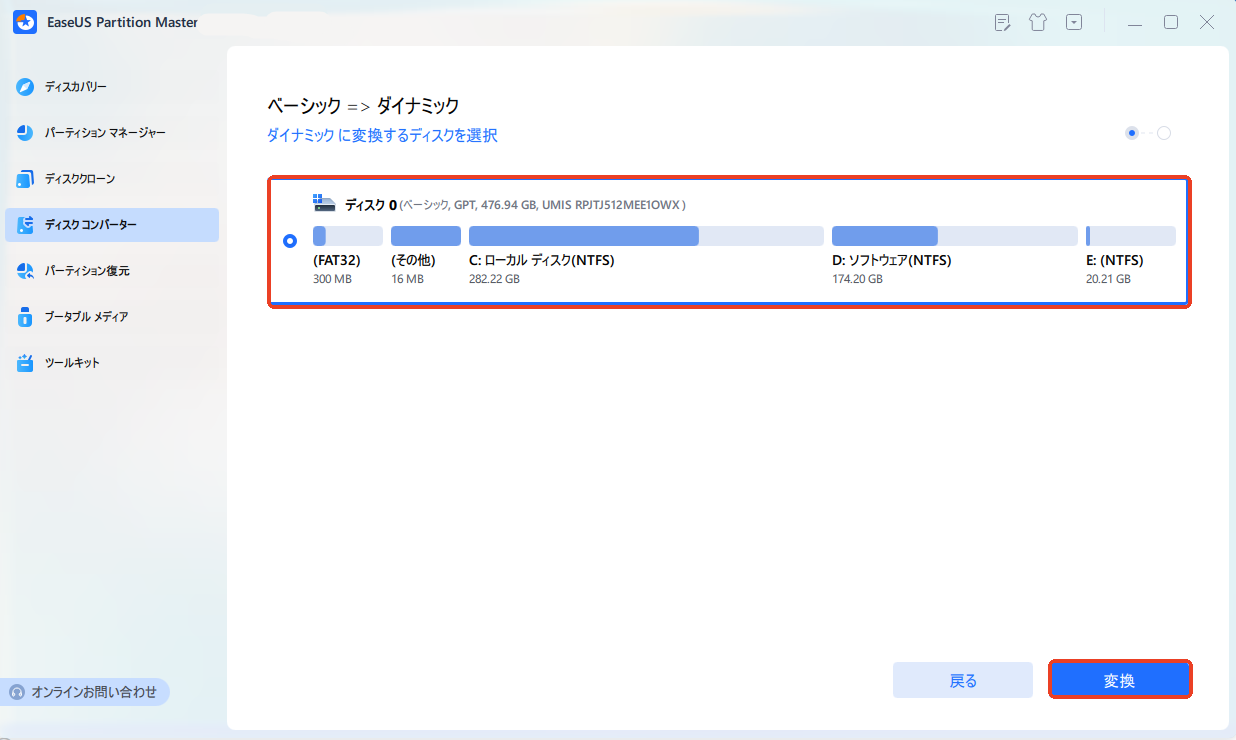
Task: Select the パーティション復元 recovery icon
Action: tap(25, 271)
